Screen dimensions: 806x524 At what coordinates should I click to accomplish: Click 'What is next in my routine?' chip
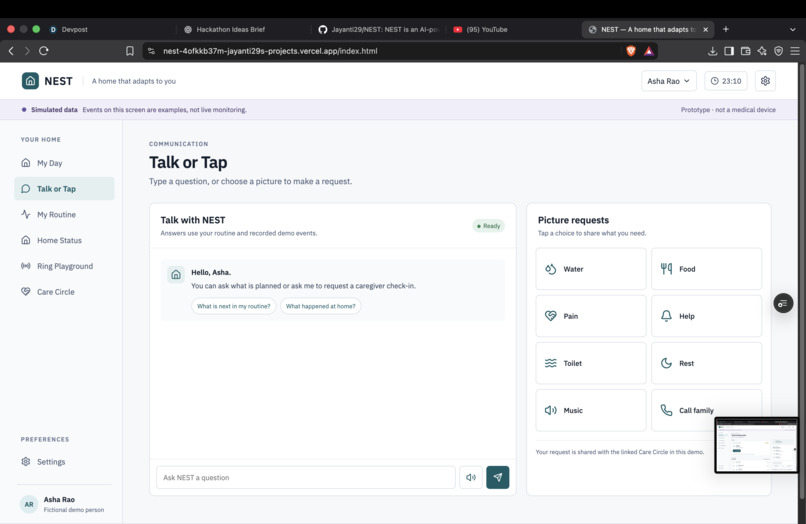(x=233, y=306)
